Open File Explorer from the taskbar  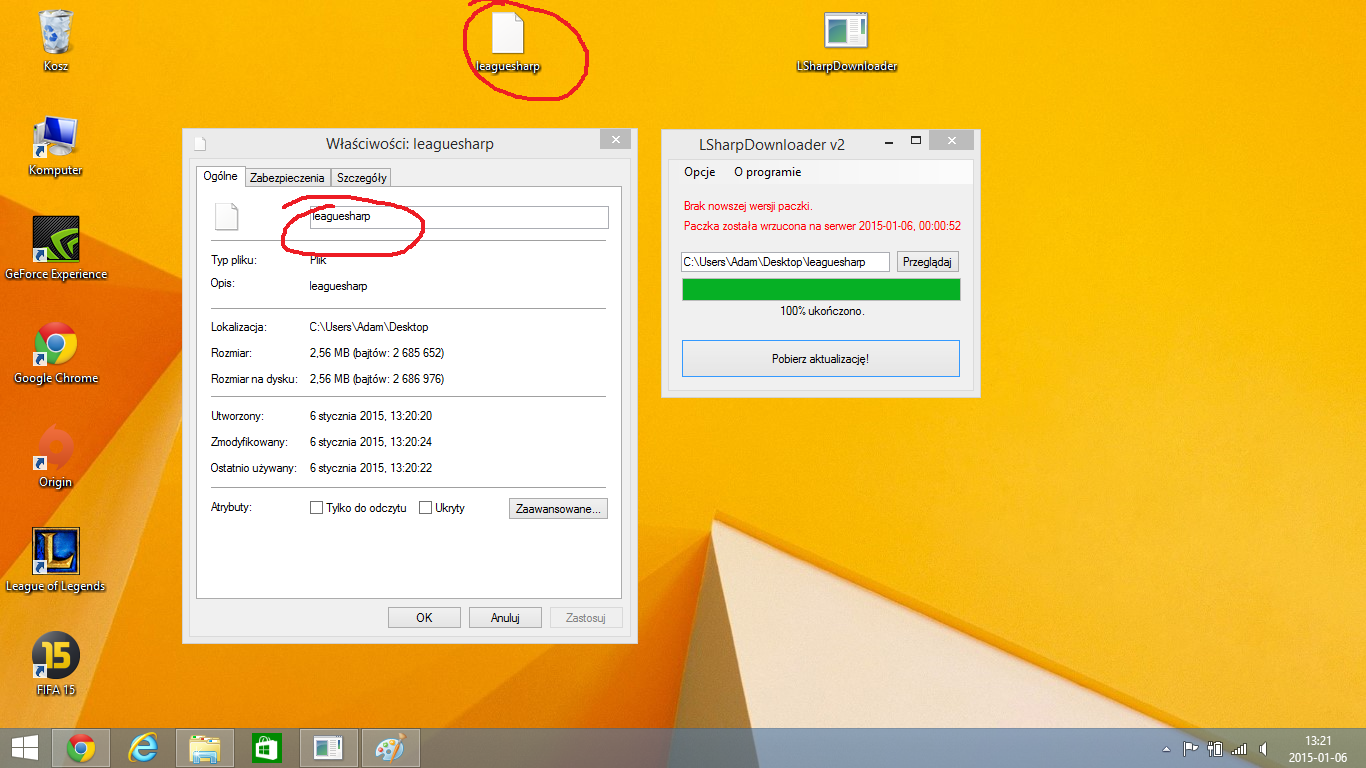click(205, 748)
